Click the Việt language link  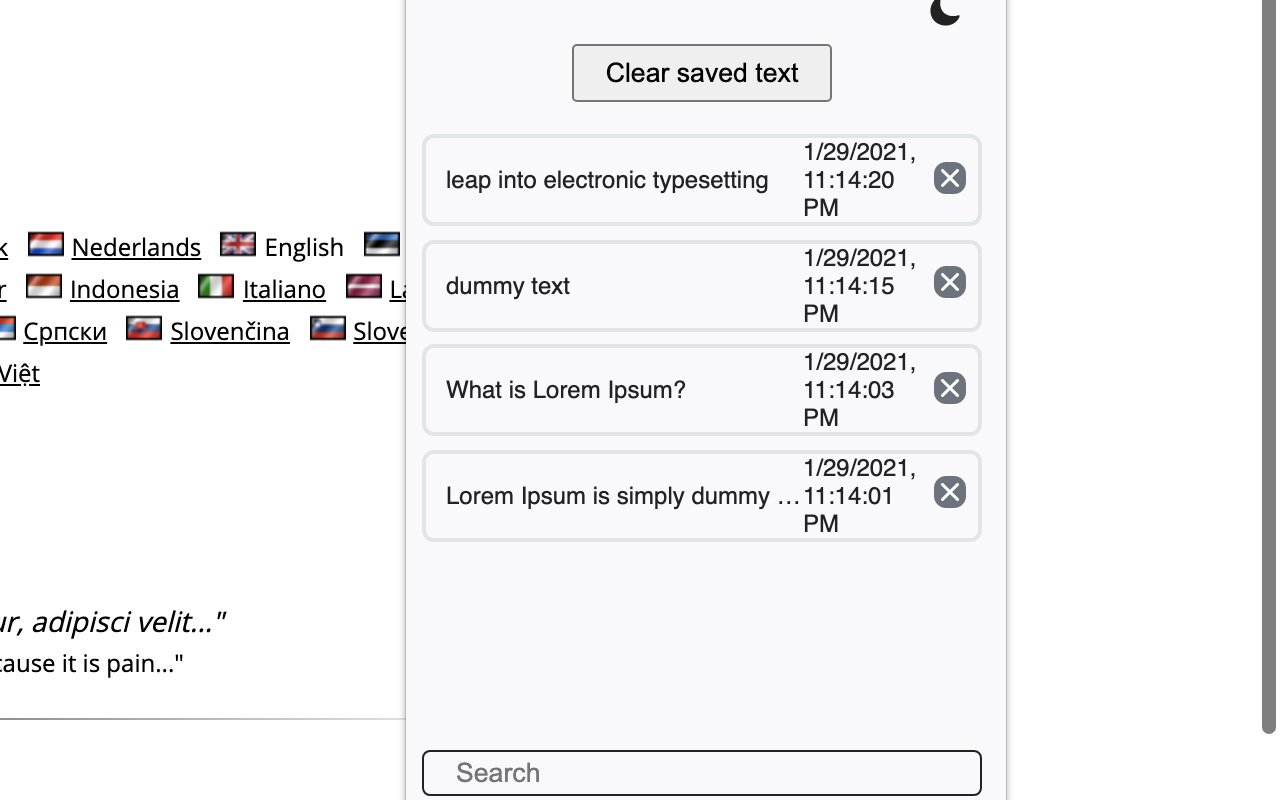tap(20, 373)
